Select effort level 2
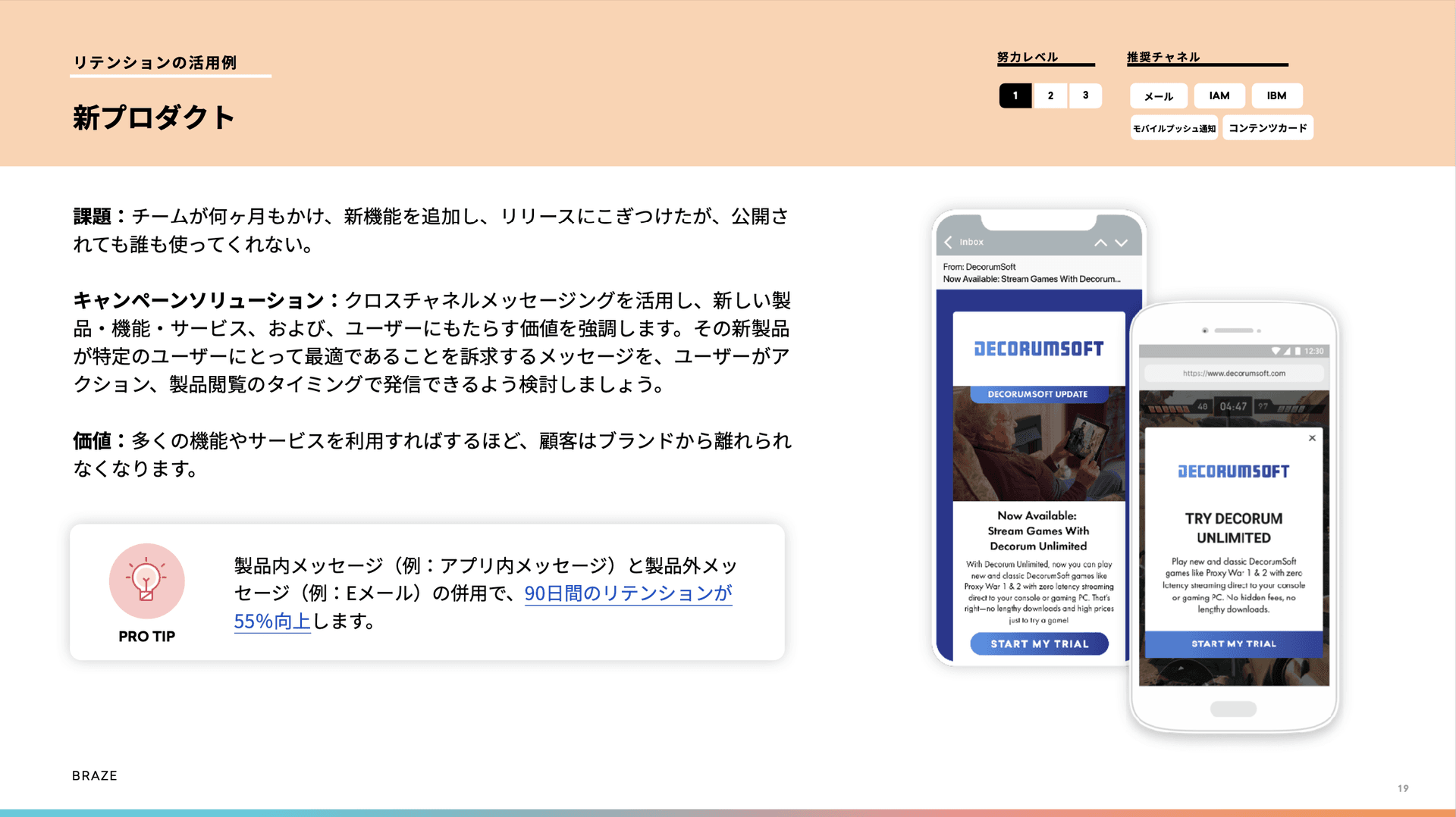 pos(1050,95)
